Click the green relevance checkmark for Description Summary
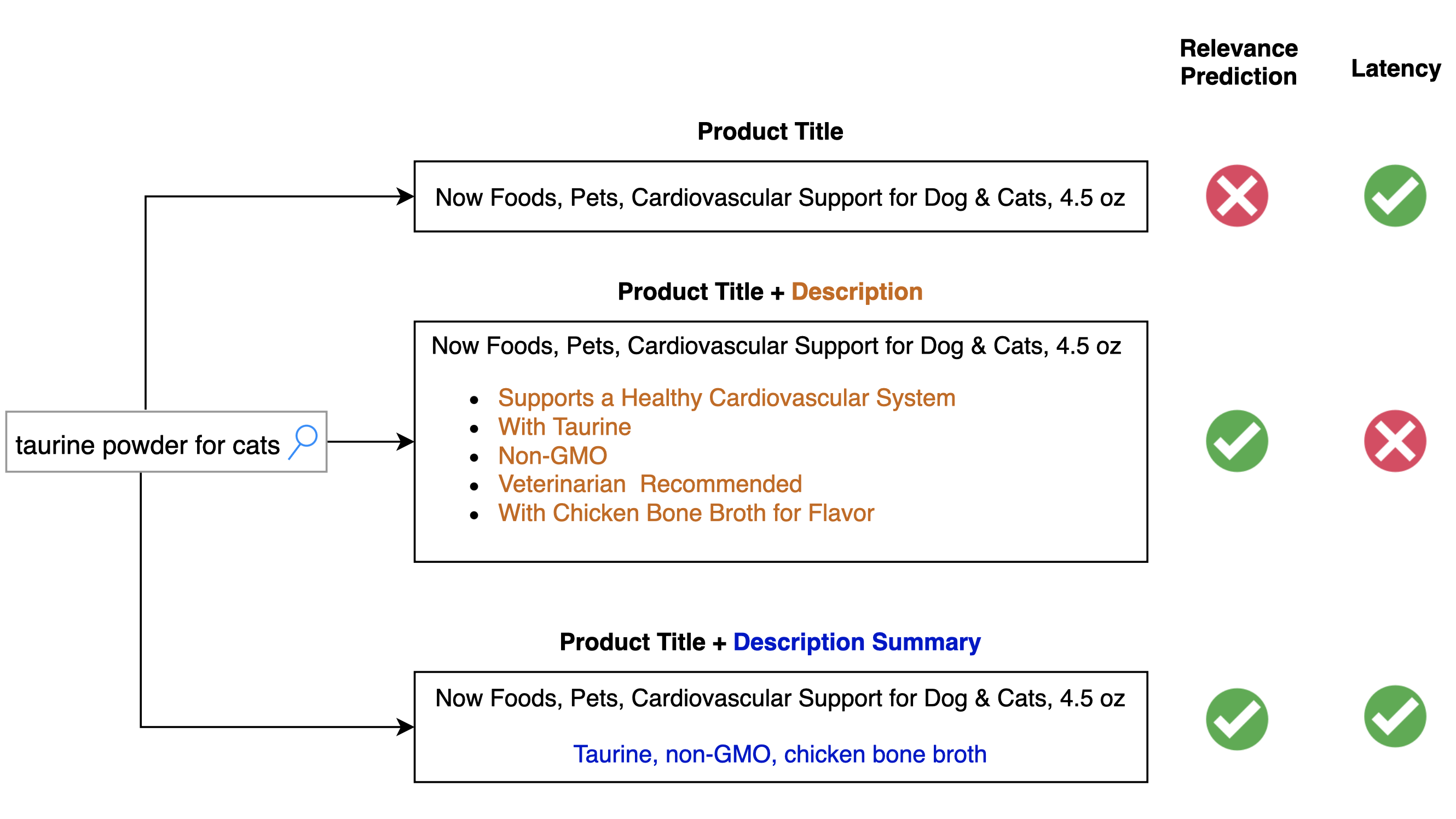 click(x=1236, y=719)
